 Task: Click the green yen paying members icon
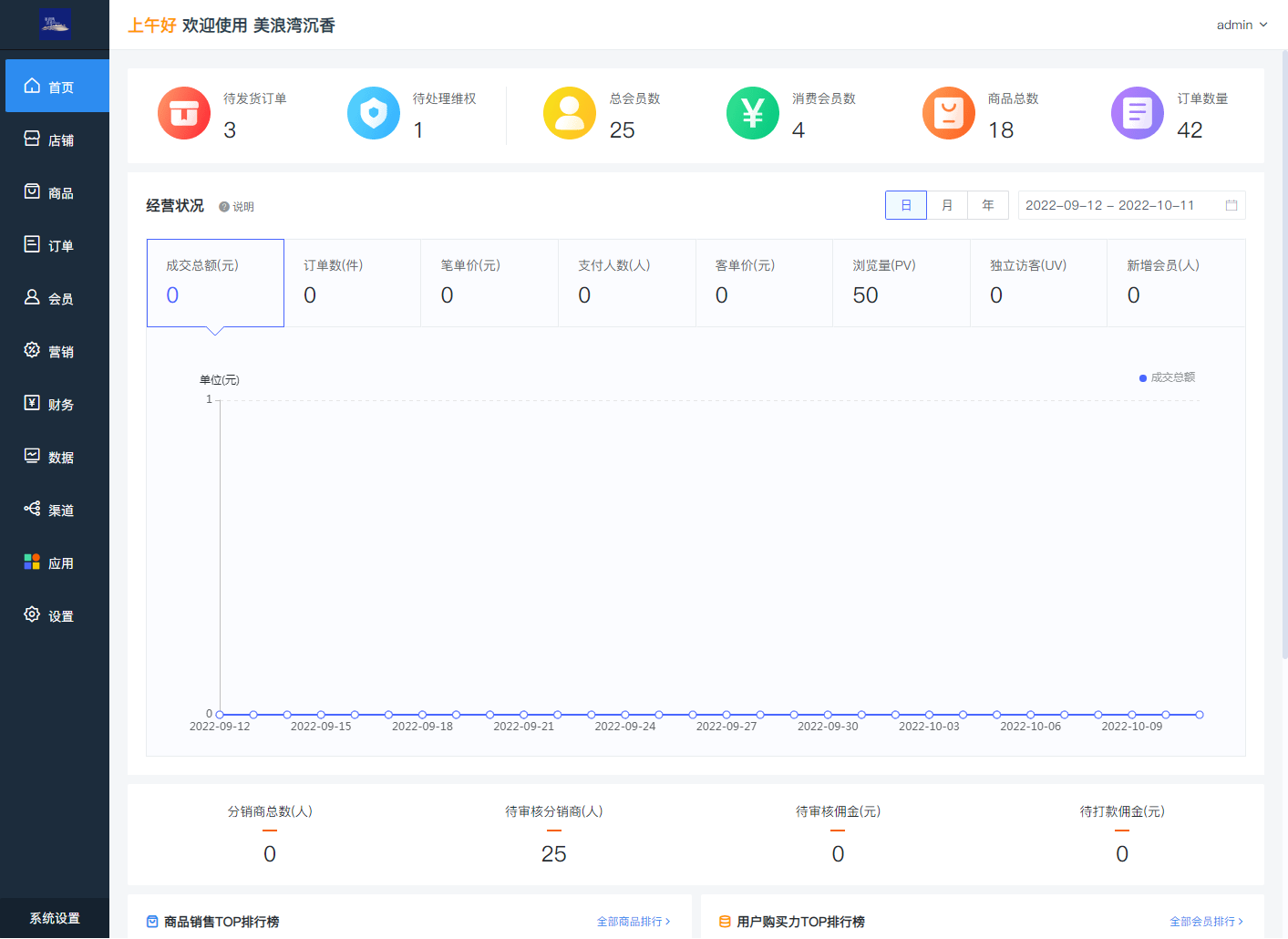[x=753, y=113]
